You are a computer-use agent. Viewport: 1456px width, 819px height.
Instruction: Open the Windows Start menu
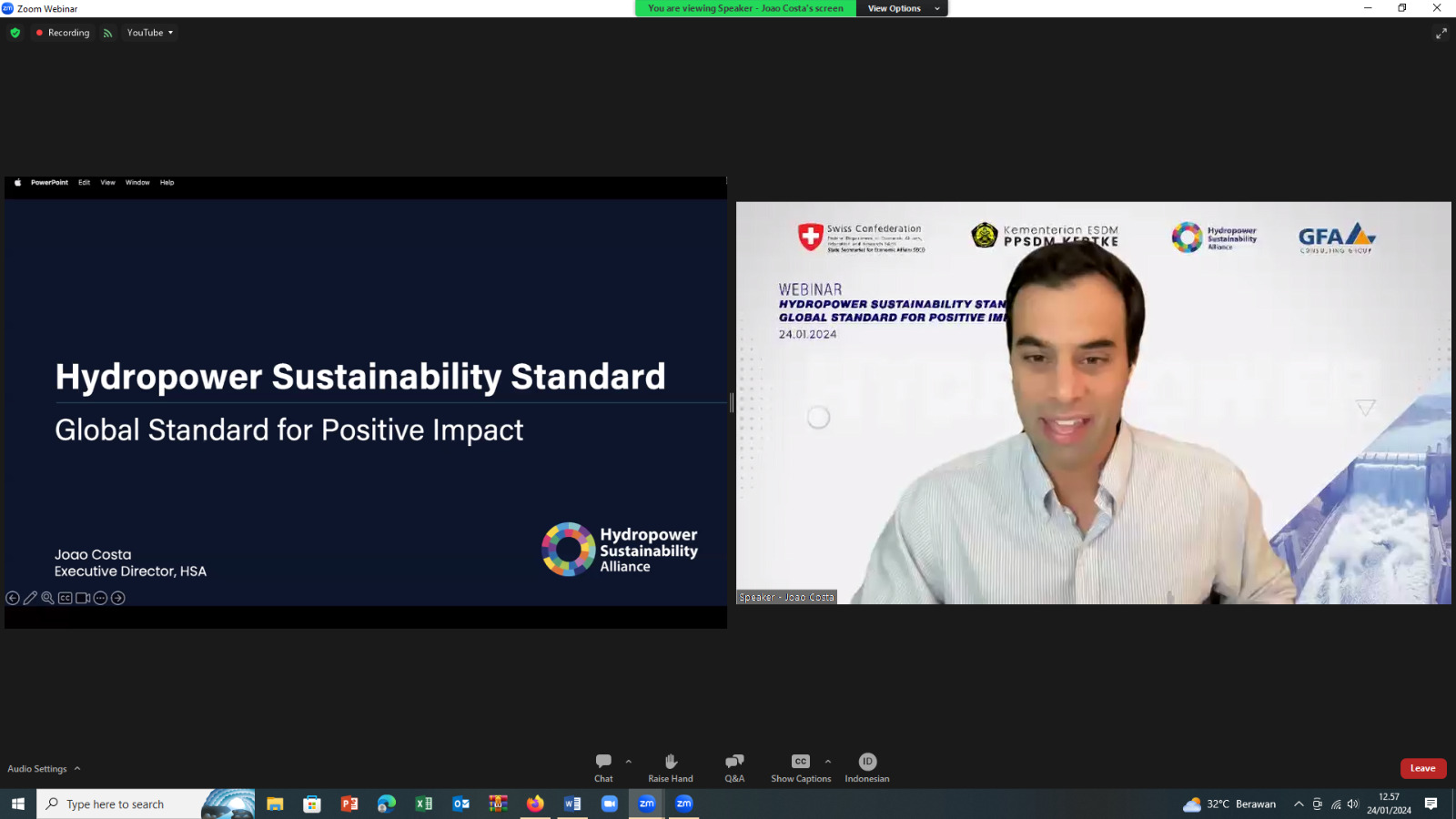(x=17, y=804)
